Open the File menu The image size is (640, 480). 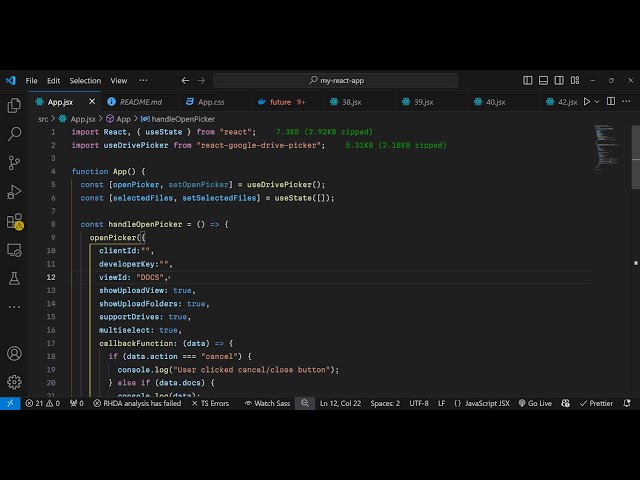pos(32,80)
